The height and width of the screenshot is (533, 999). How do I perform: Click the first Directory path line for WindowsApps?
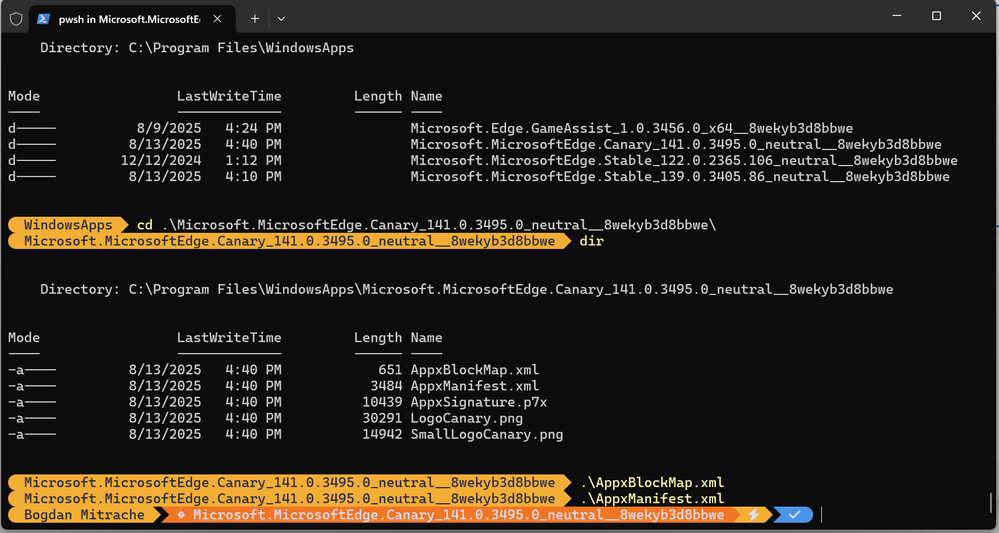pos(197,48)
